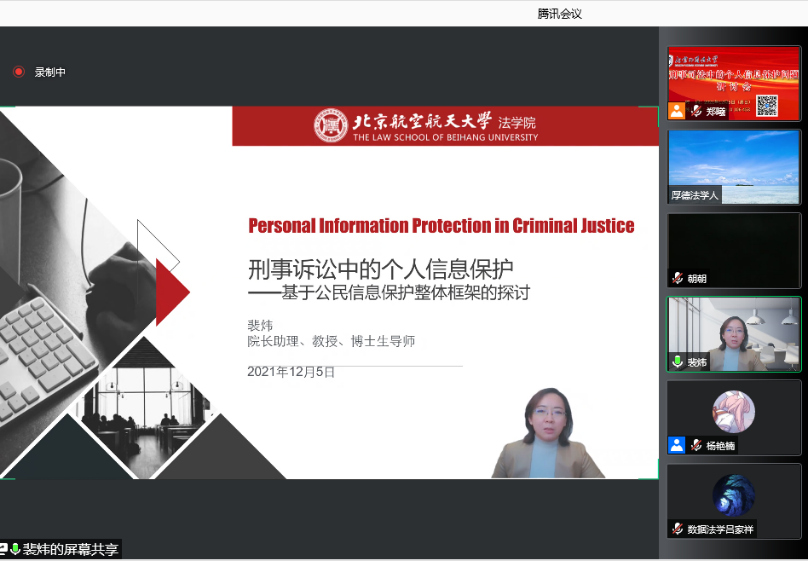Click the muted microphone icon beside 郑曦

(695, 111)
